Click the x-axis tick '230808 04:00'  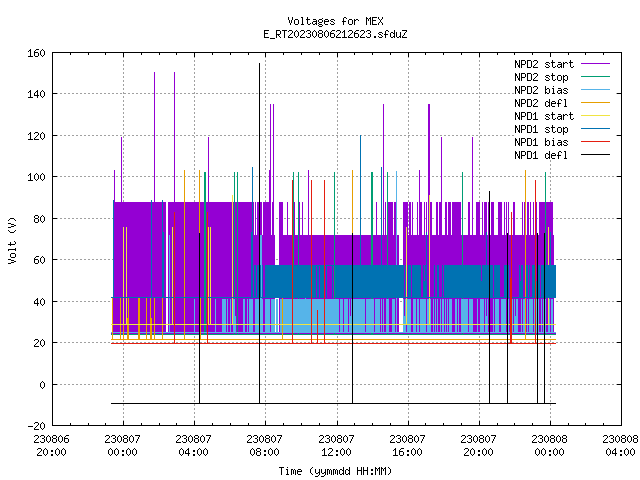click(x=620, y=445)
